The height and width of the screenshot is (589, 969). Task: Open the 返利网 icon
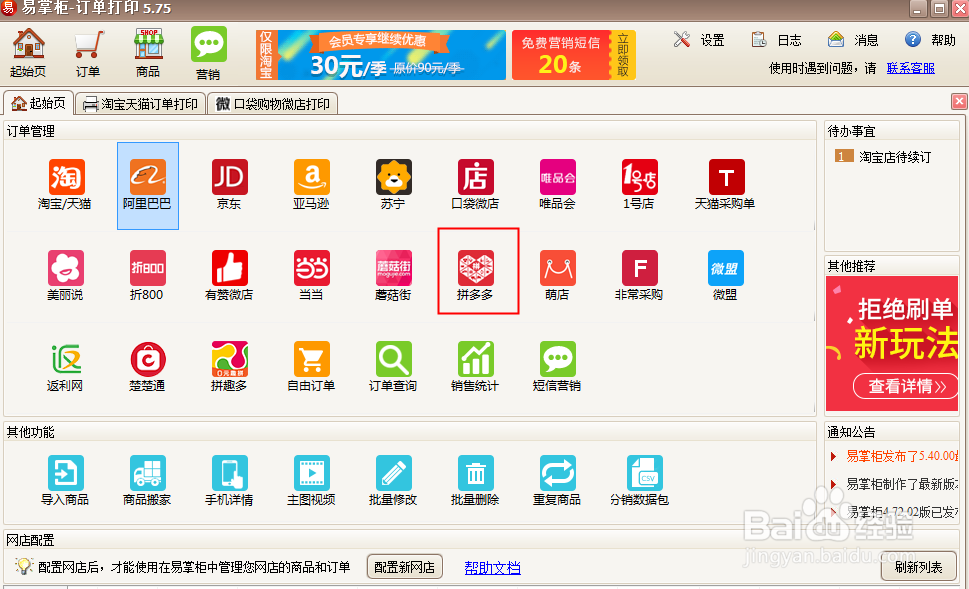pyautogui.click(x=65, y=367)
